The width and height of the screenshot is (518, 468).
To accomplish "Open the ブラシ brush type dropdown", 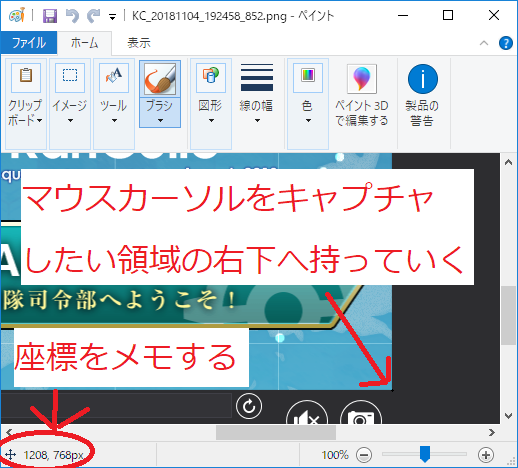I will click(x=160, y=113).
